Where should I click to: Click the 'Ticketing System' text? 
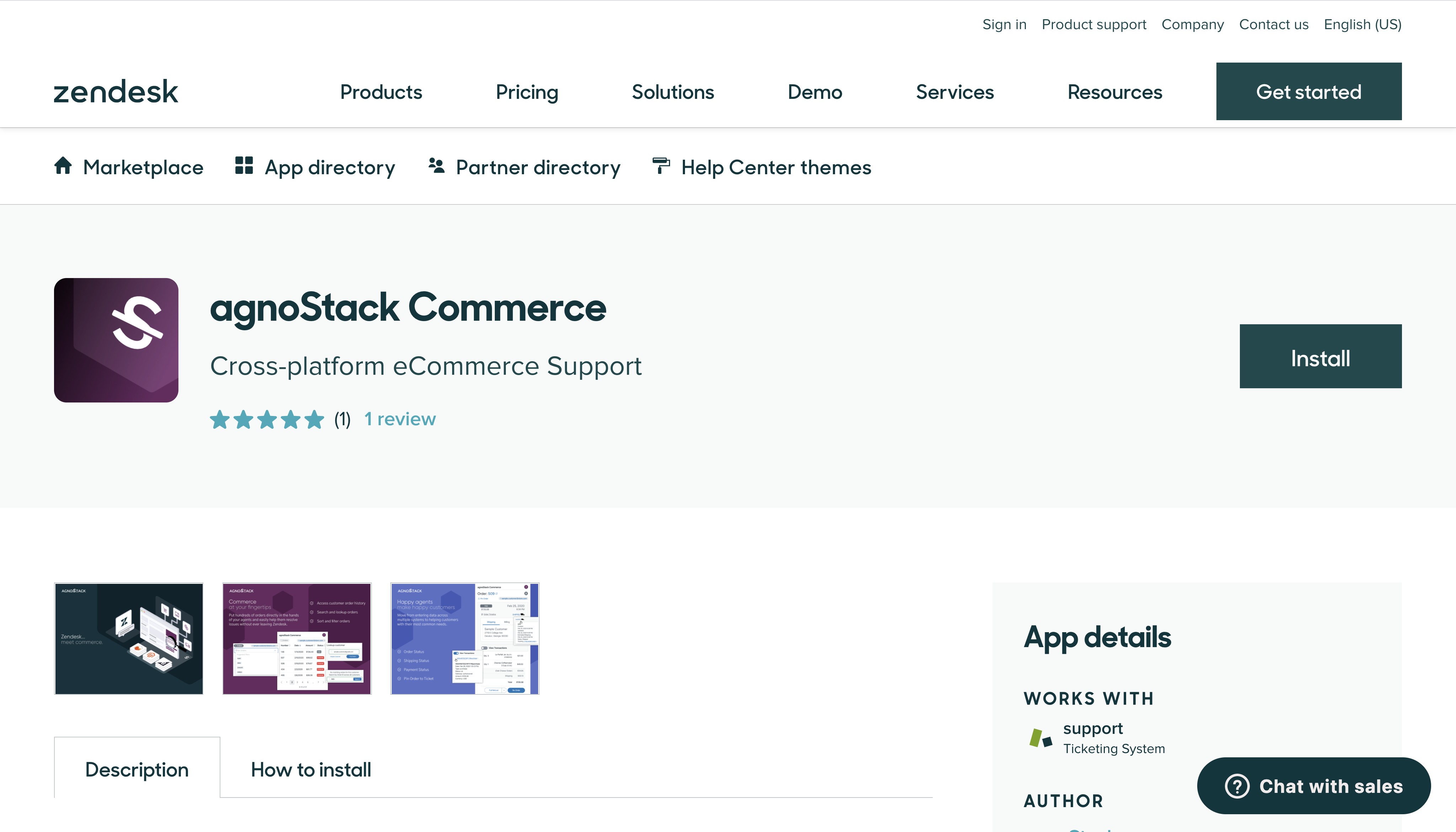click(1114, 748)
